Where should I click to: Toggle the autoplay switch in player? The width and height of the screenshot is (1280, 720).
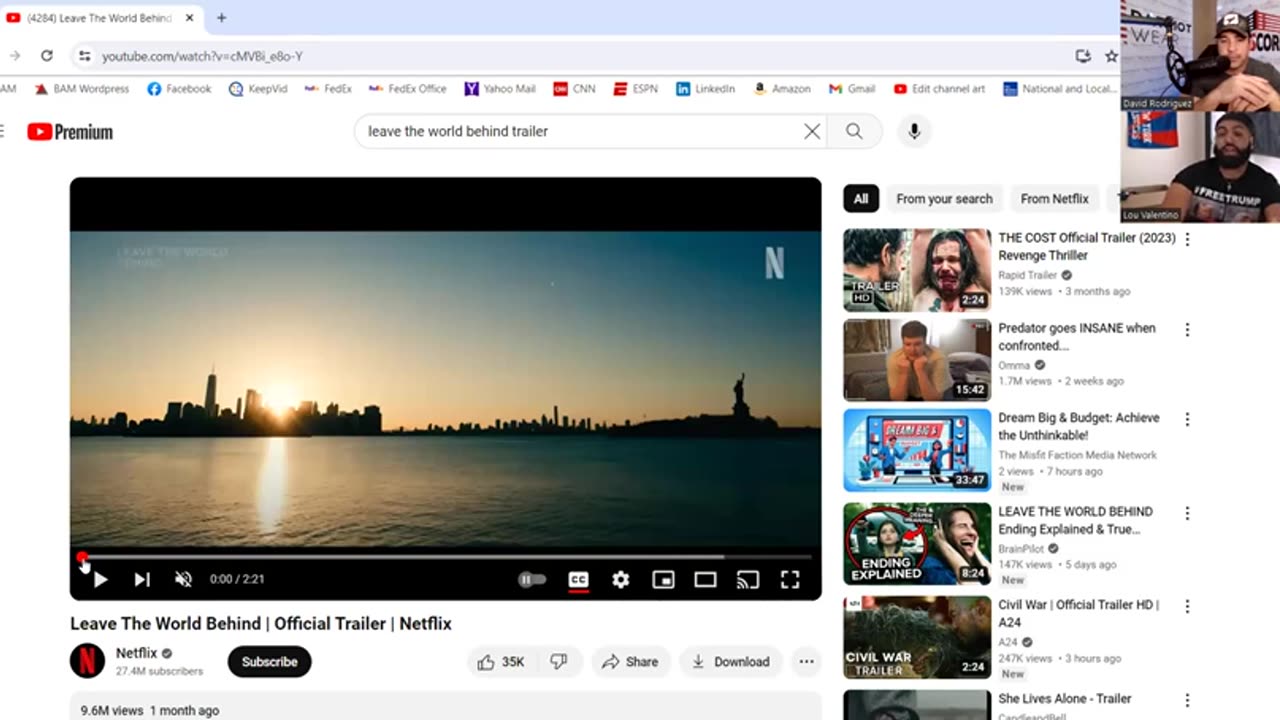pyautogui.click(x=532, y=579)
